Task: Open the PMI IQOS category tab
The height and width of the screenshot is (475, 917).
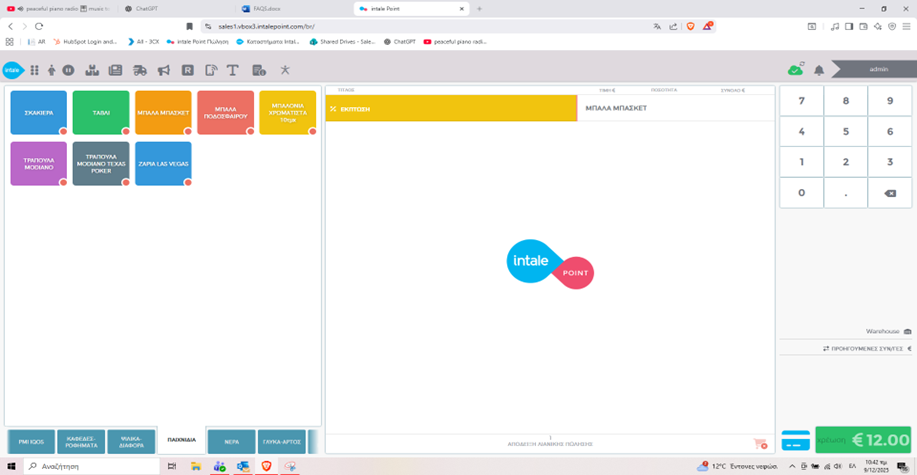Action: [x=31, y=441]
